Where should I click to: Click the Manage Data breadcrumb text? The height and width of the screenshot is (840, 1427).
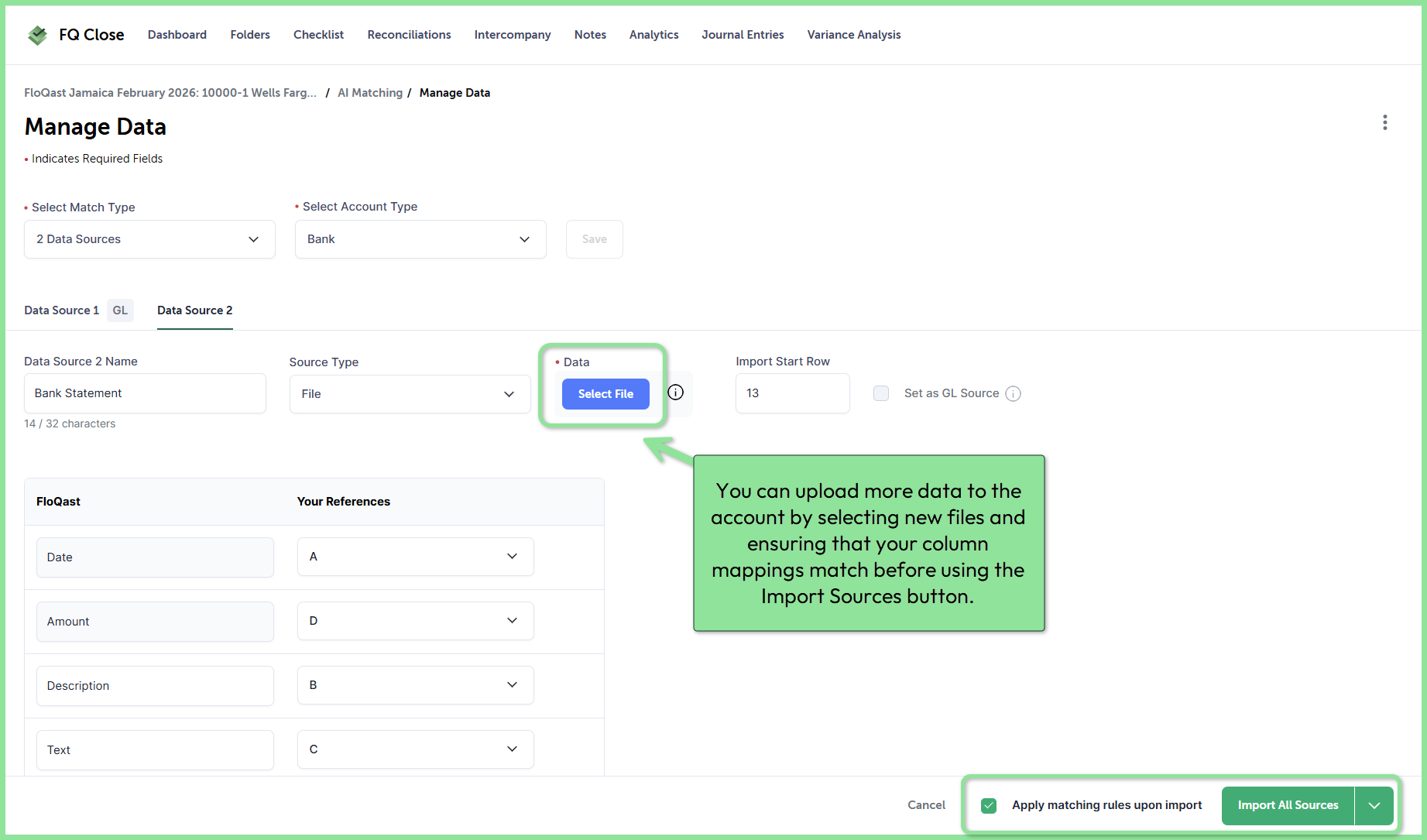pos(455,93)
